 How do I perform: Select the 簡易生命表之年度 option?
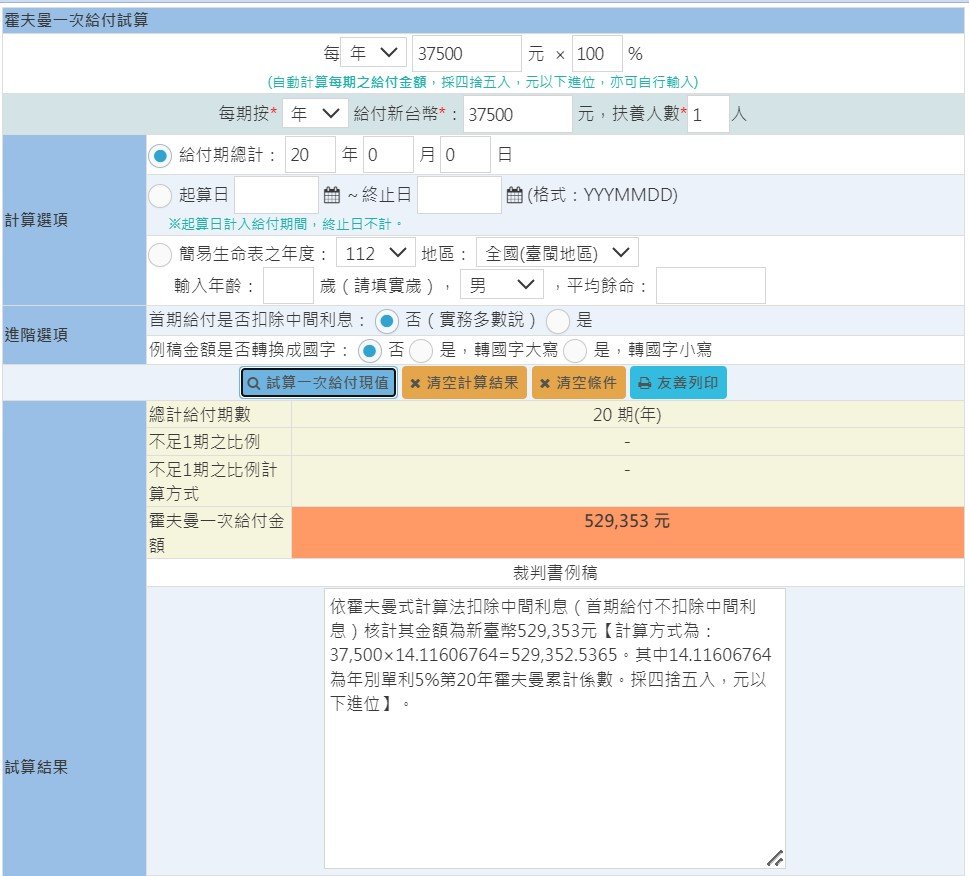pyautogui.click(x=160, y=254)
